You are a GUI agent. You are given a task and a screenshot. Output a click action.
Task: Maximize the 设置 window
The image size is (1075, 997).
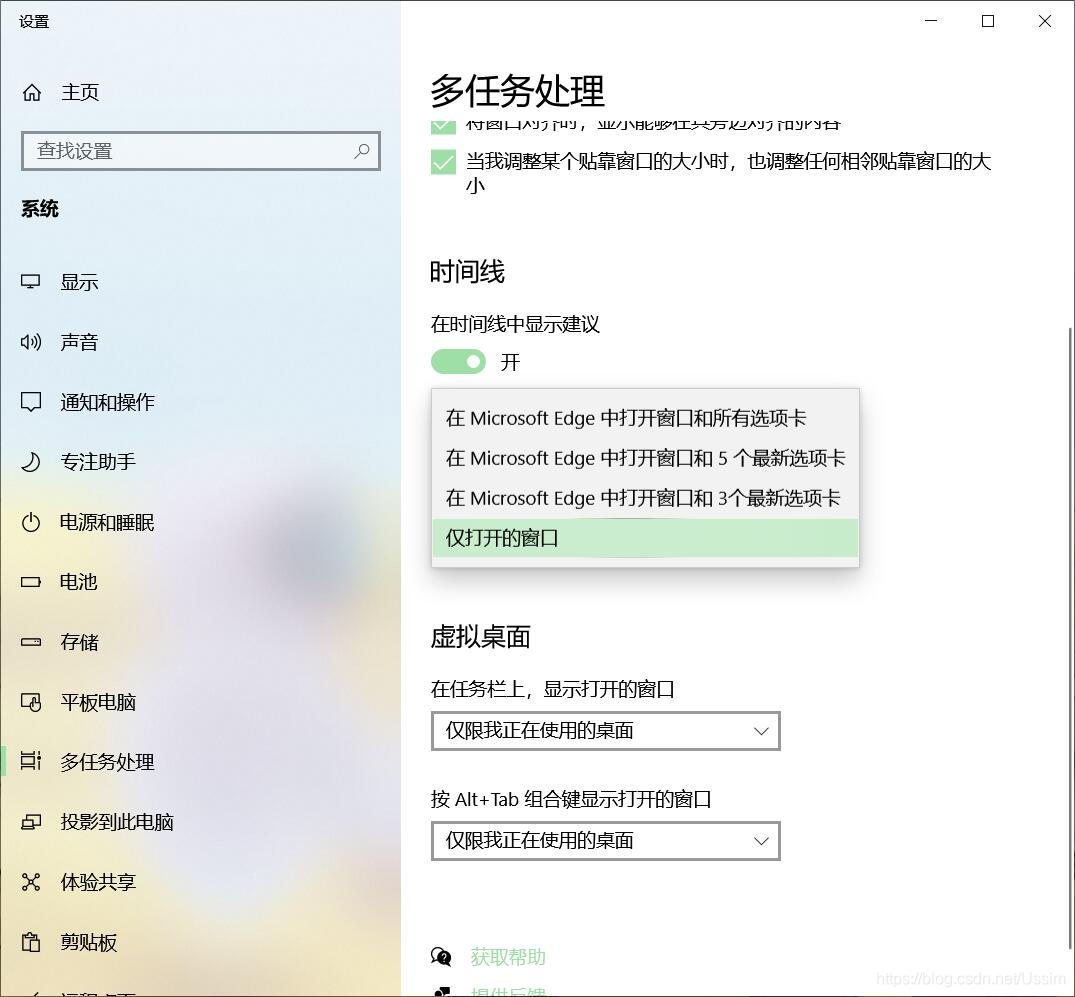point(988,21)
